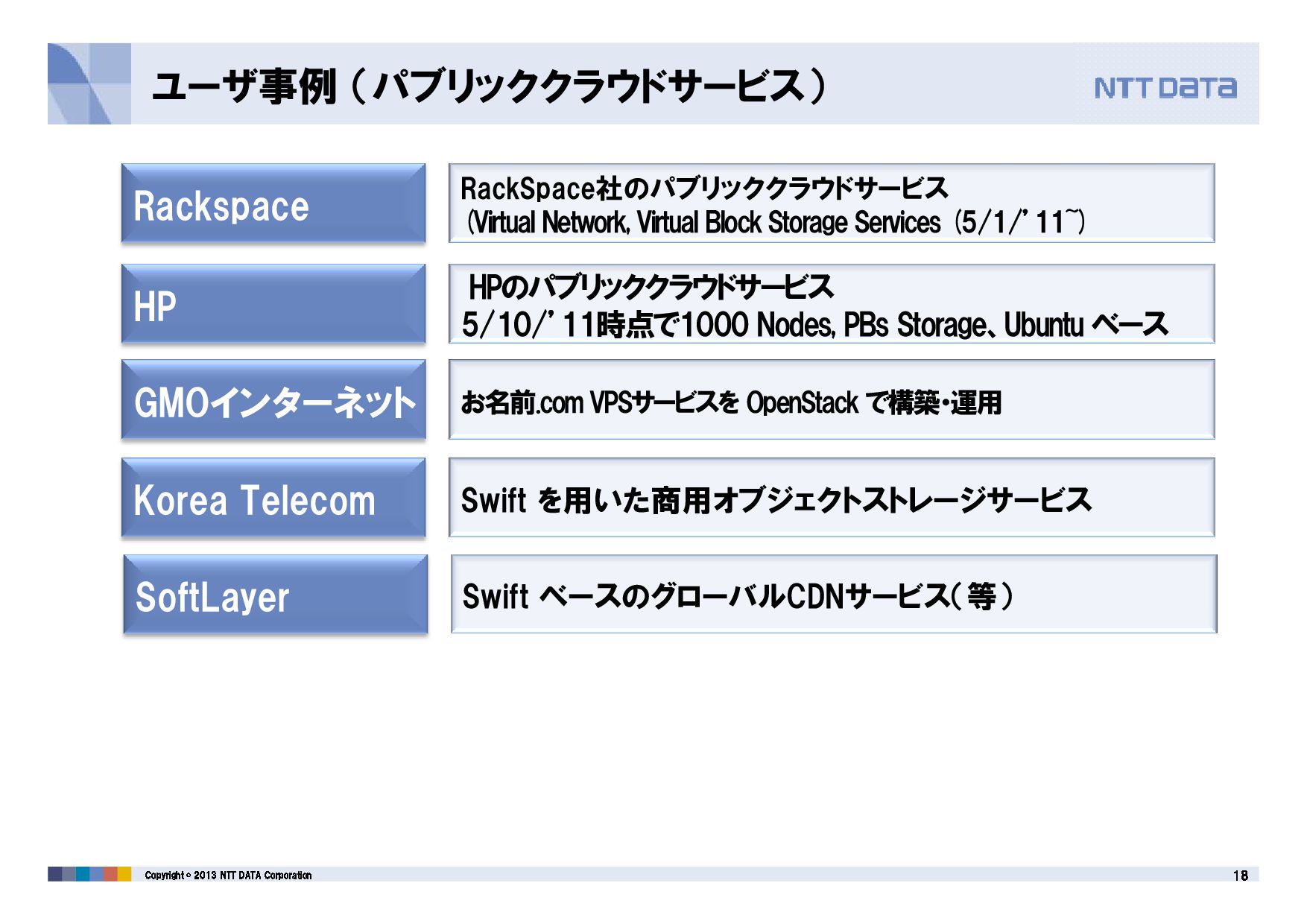
Task: Click text RackSpace社のパブリッククラウドサービス
Action: pyautogui.click(x=704, y=188)
